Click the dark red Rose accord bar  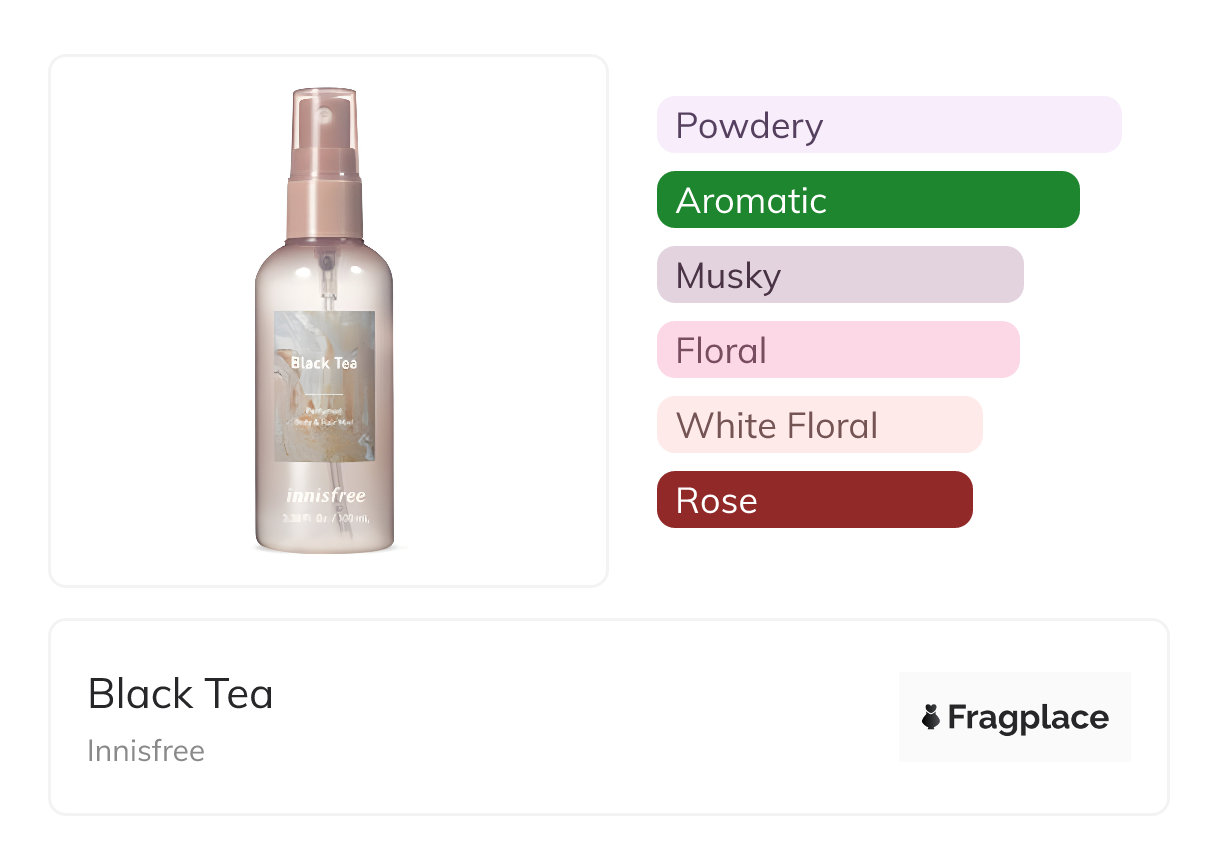pyautogui.click(x=814, y=500)
